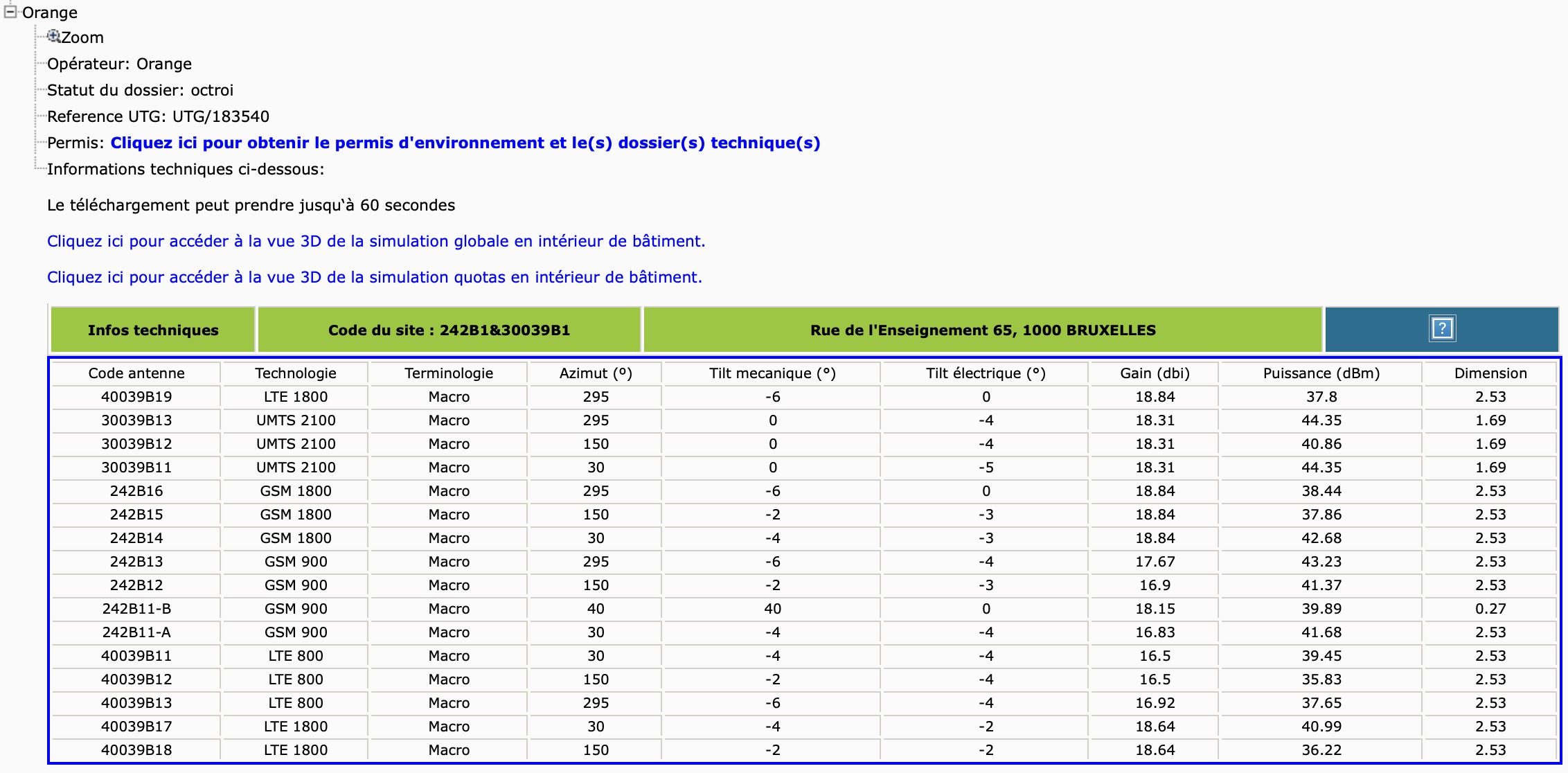Select the Opérateur: Orange tree row
Viewport: 1568px width, 773px height.
click(x=119, y=64)
